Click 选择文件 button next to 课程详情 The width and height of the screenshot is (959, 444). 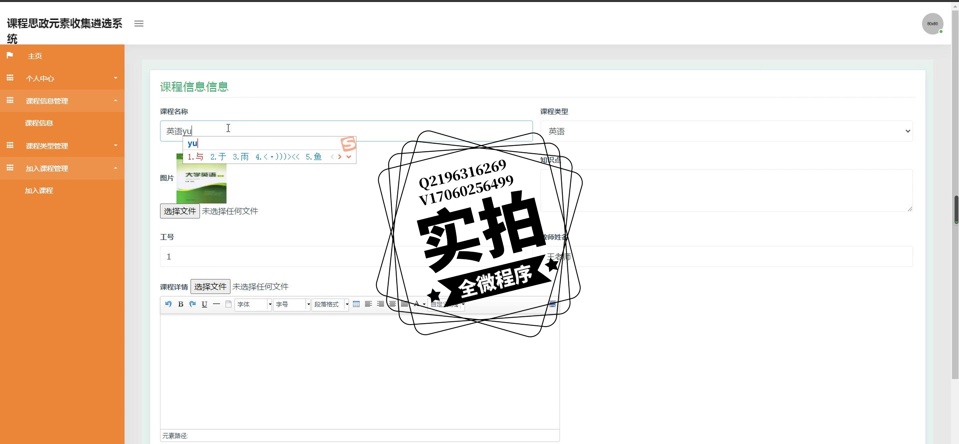(x=211, y=287)
